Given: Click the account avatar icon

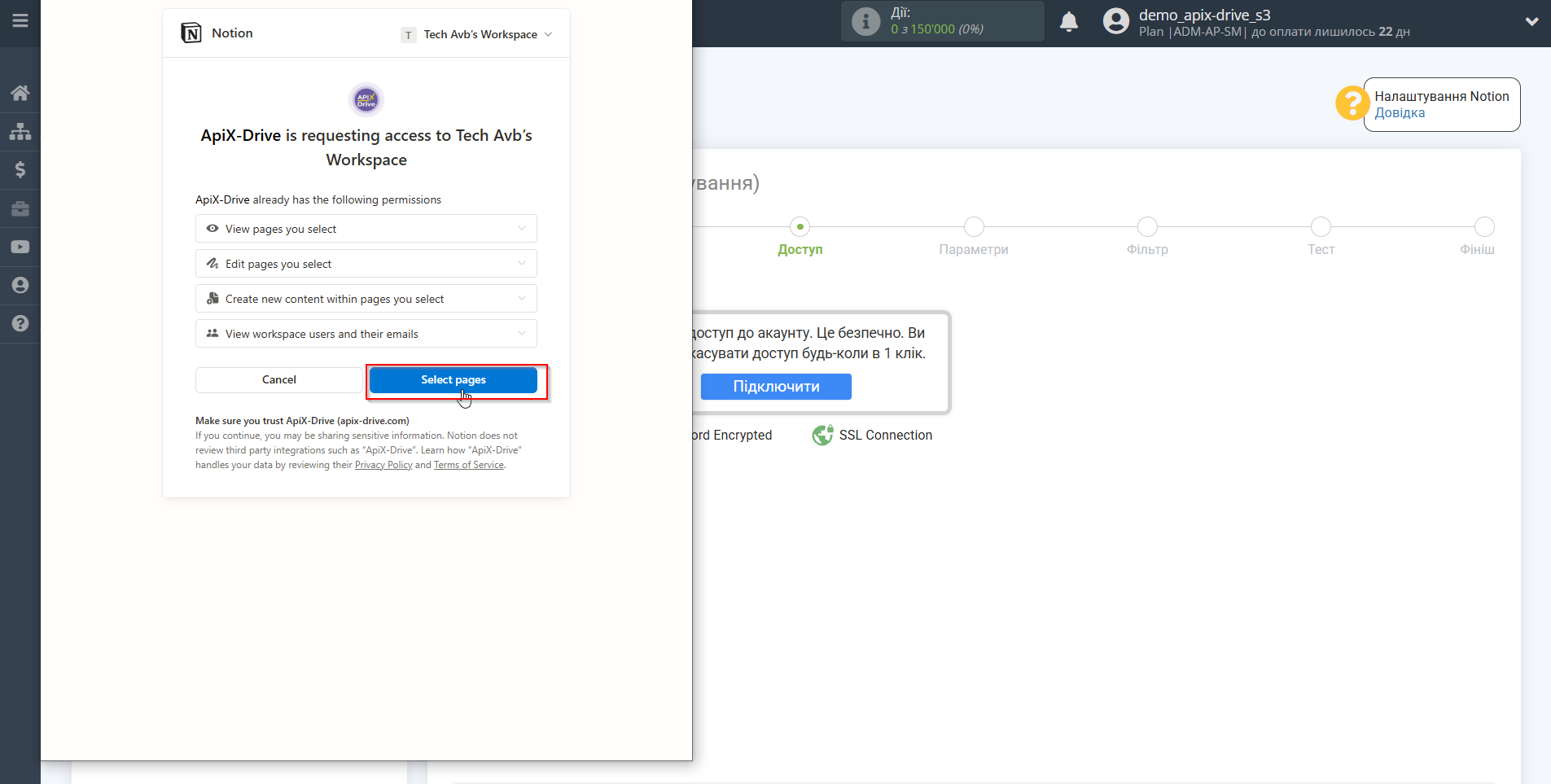Looking at the screenshot, I should 1116,21.
